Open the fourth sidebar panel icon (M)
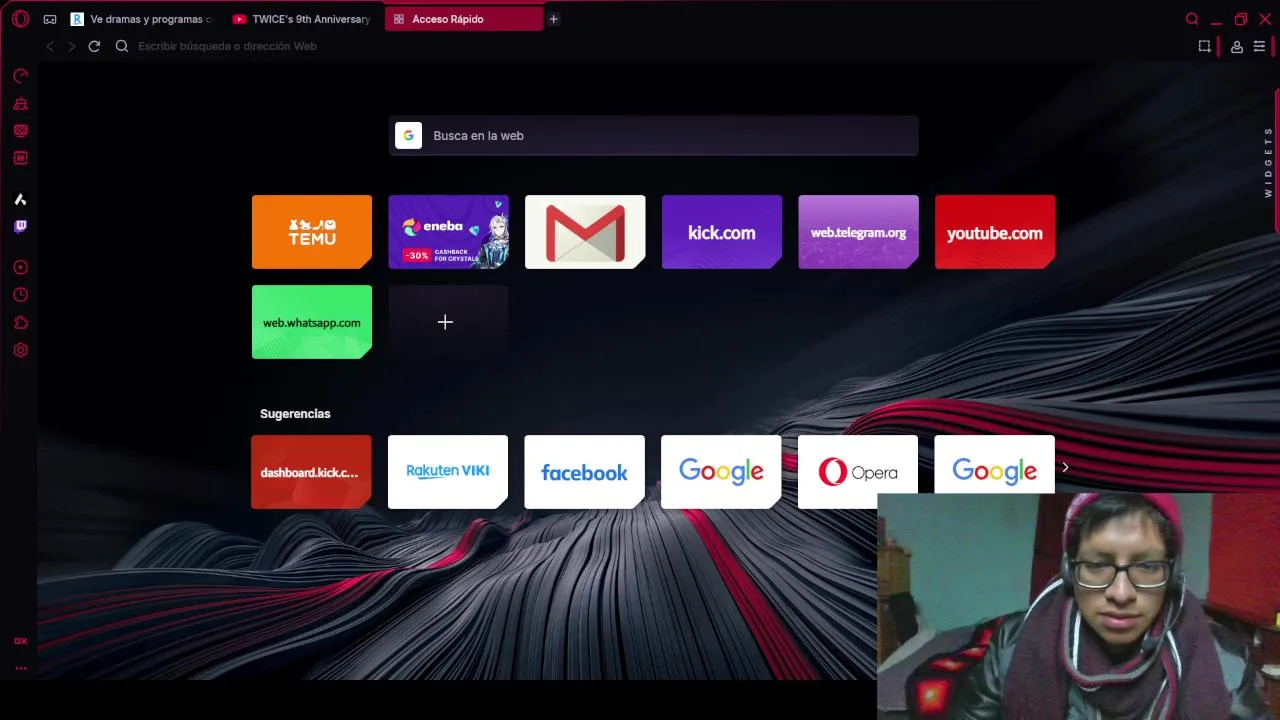This screenshot has width=1280, height=720. tap(20, 158)
